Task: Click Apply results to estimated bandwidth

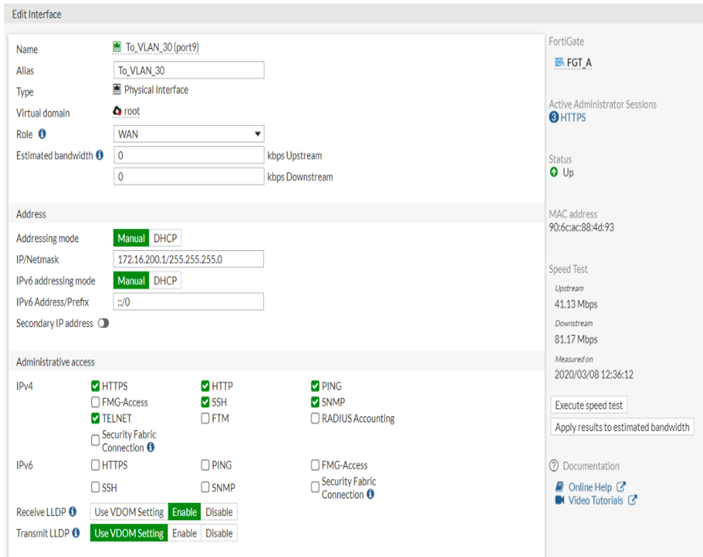Action: click(622, 427)
